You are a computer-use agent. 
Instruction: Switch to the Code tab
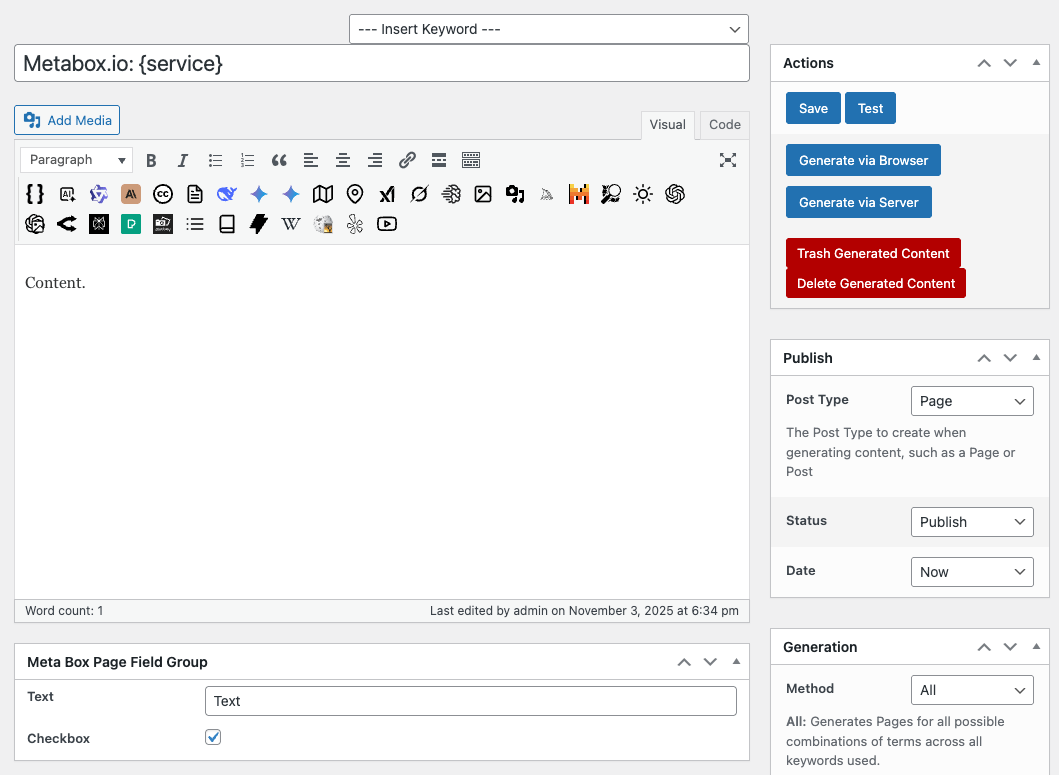[x=724, y=125]
